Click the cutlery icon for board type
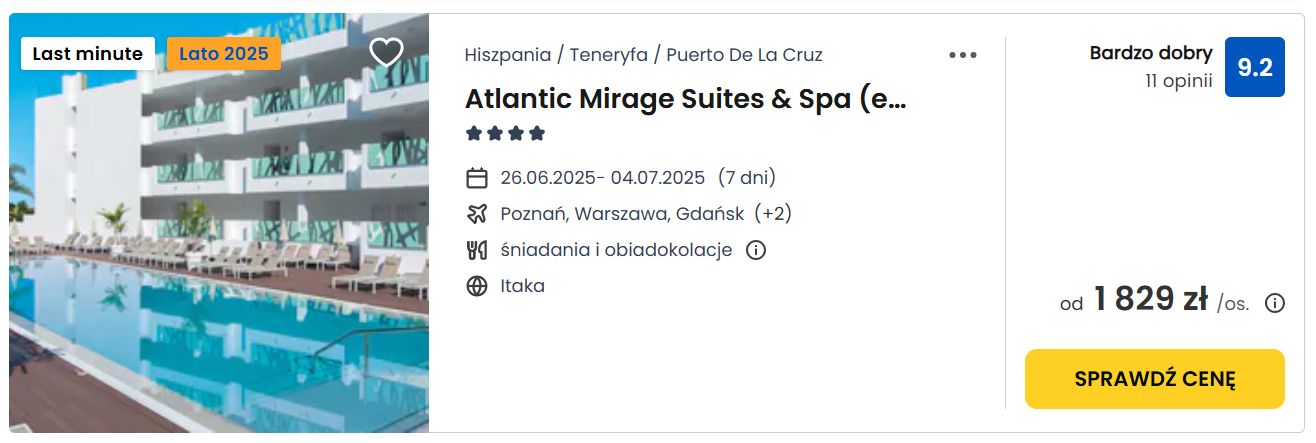The height and width of the screenshot is (443, 1316). 477,250
